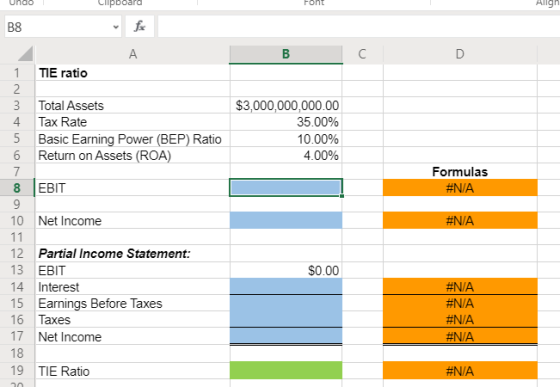Select row 8 header

(17, 188)
